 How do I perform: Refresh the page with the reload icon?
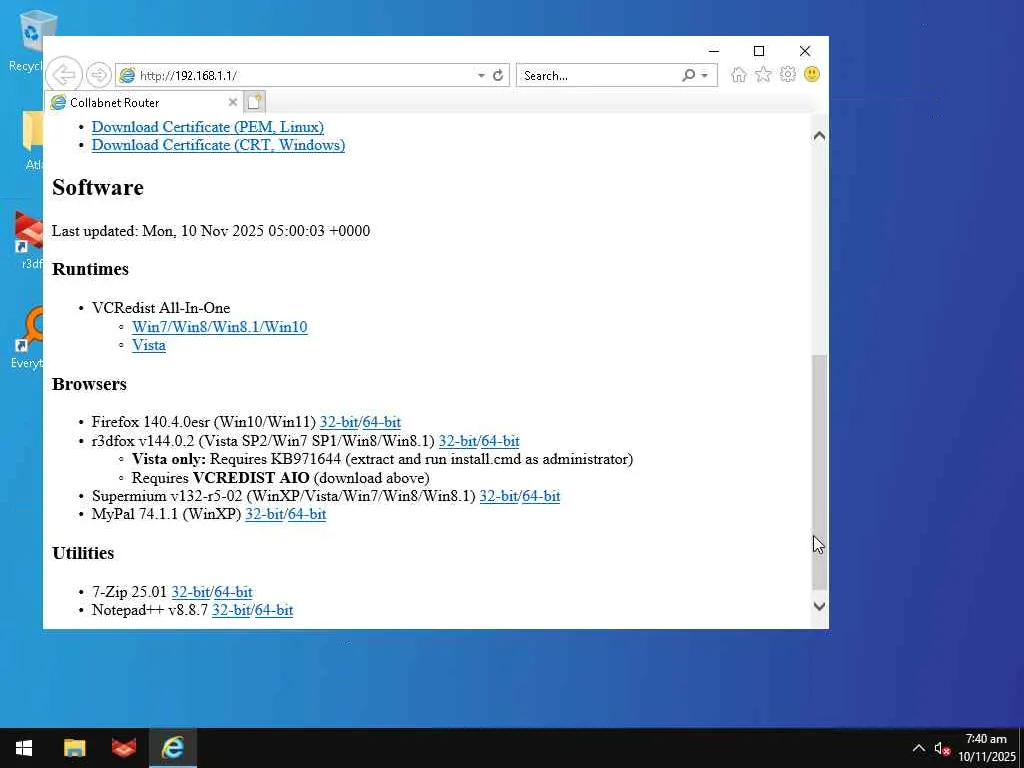pos(498,75)
